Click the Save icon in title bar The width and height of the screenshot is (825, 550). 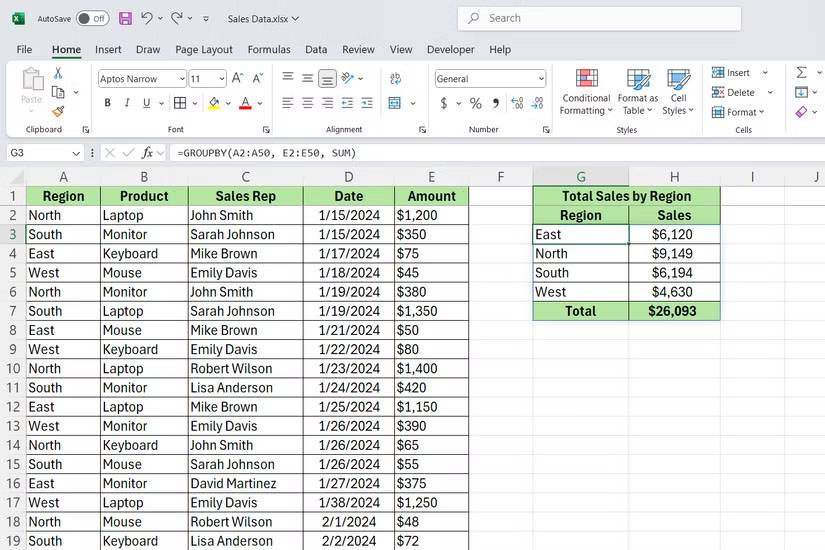tap(125, 18)
